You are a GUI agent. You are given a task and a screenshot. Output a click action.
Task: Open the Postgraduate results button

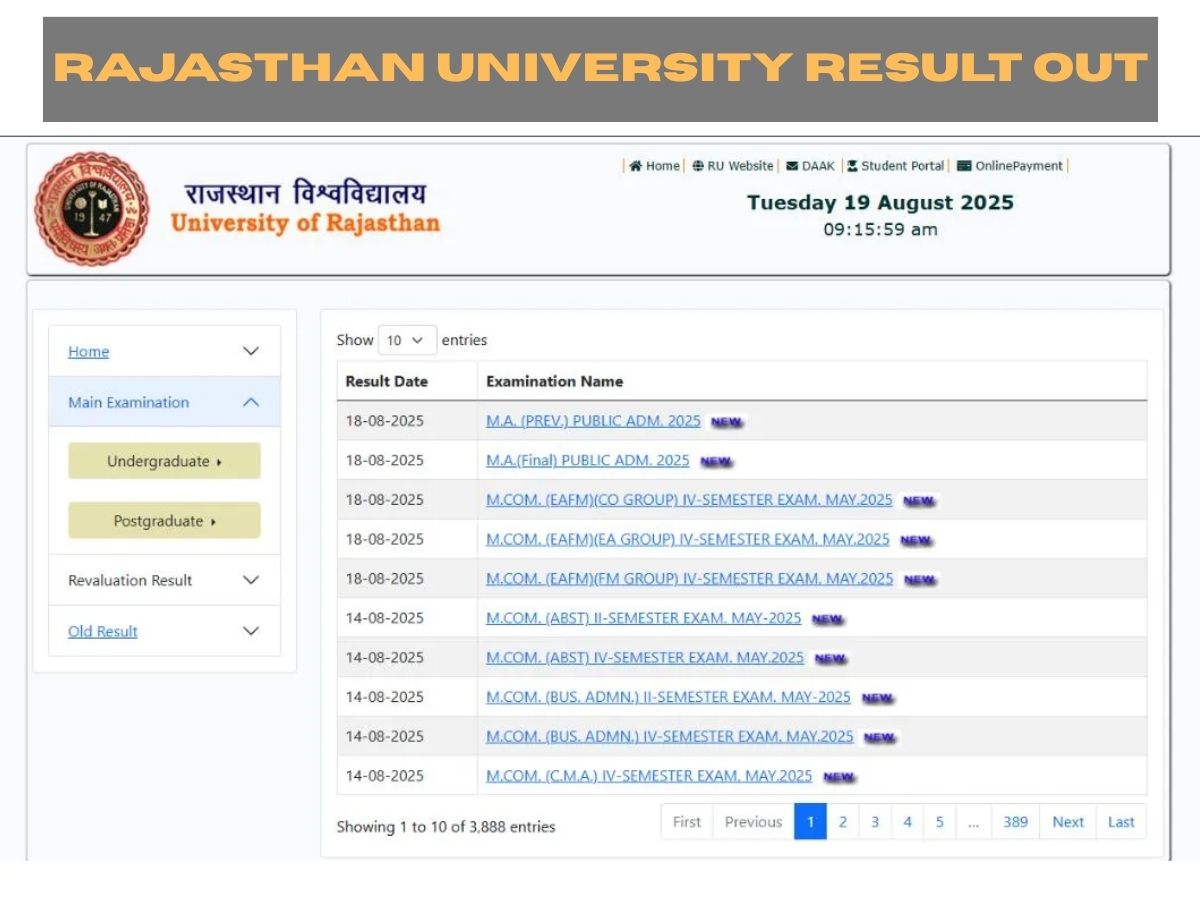tap(164, 521)
